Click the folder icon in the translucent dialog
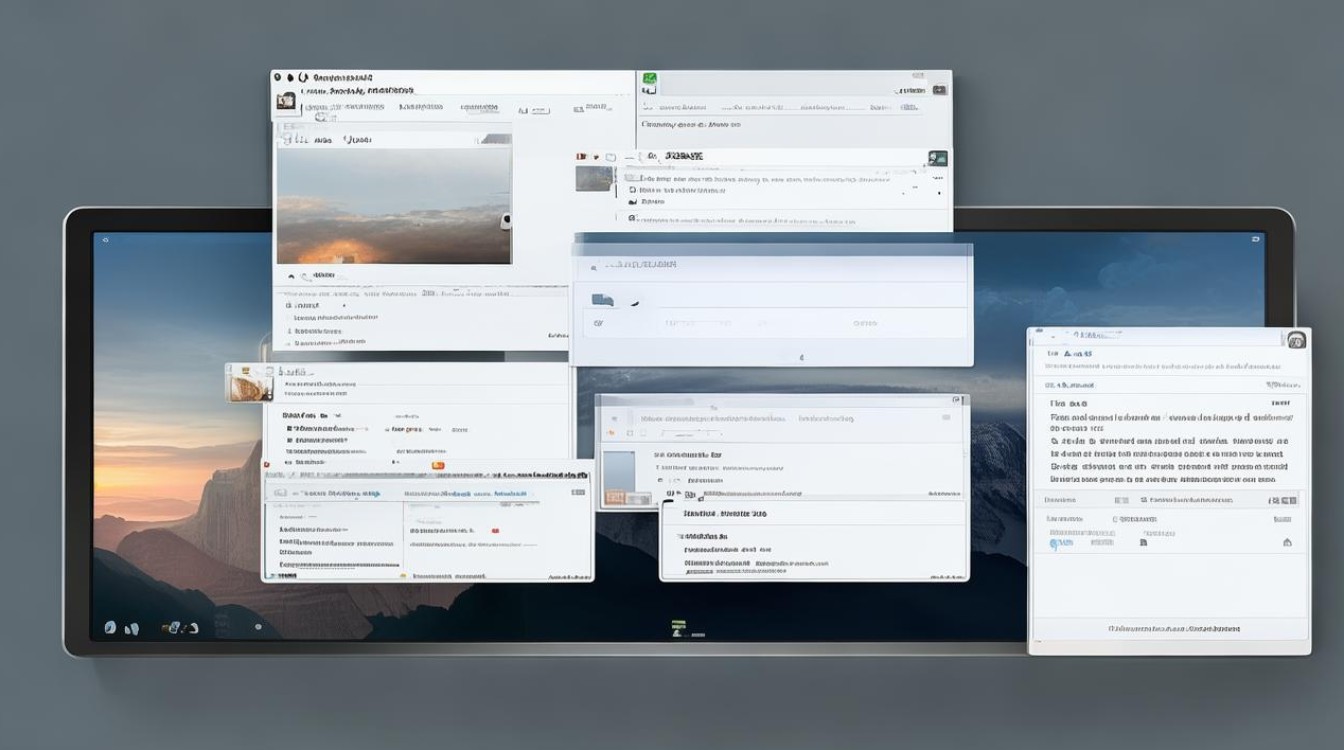 (x=602, y=300)
